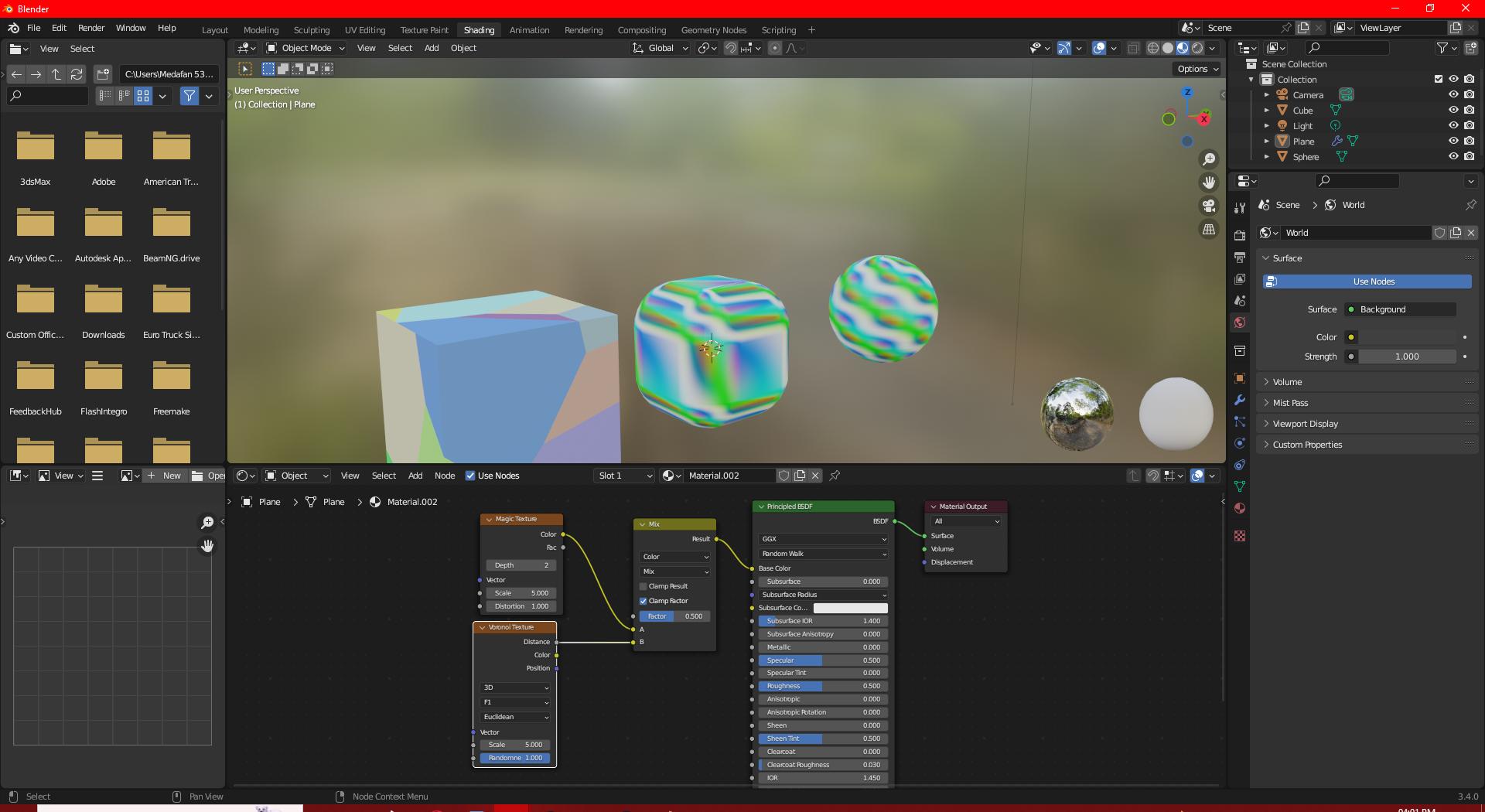The image size is (1485, 812).
Task: Pin the node editor material
Action: click(835, 476)
